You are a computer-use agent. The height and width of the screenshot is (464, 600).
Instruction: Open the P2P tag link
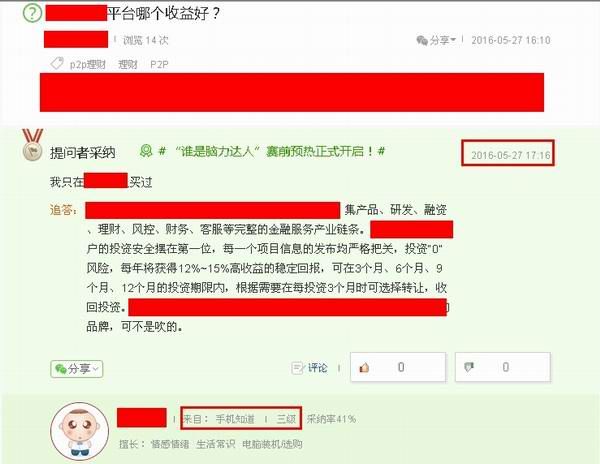(159, 64)
